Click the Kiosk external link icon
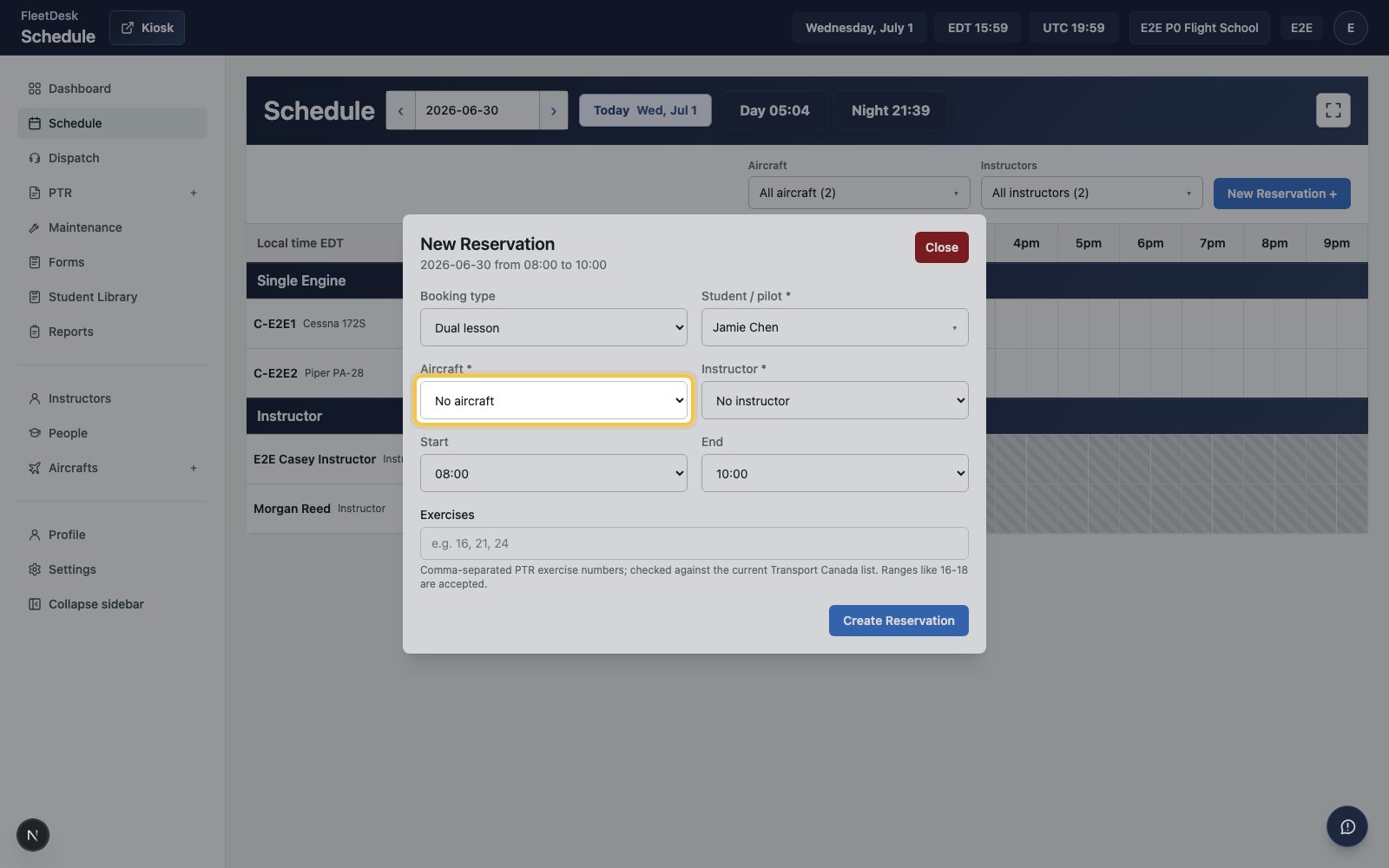1389x868 pixels. coord(128,28)
